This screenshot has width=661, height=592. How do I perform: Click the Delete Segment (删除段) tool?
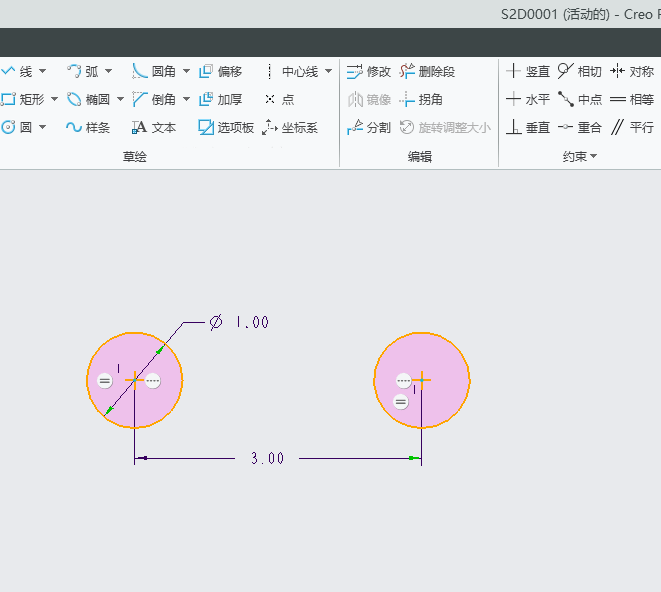pyautogui.click(x=427, y=71)
